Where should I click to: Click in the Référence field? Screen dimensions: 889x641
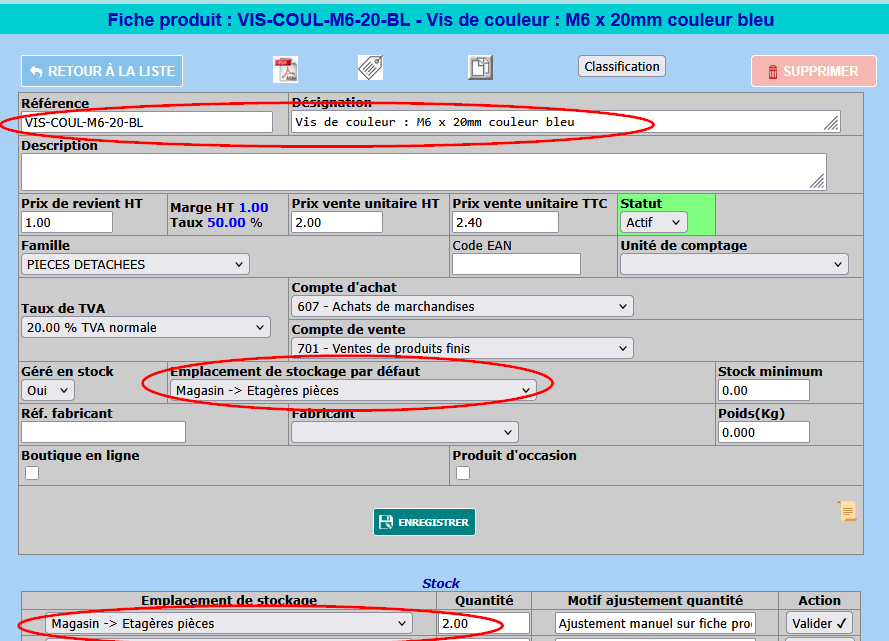147,122
